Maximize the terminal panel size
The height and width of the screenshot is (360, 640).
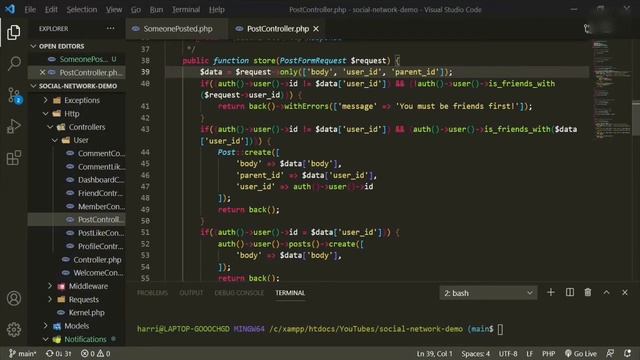pos(607,292)
